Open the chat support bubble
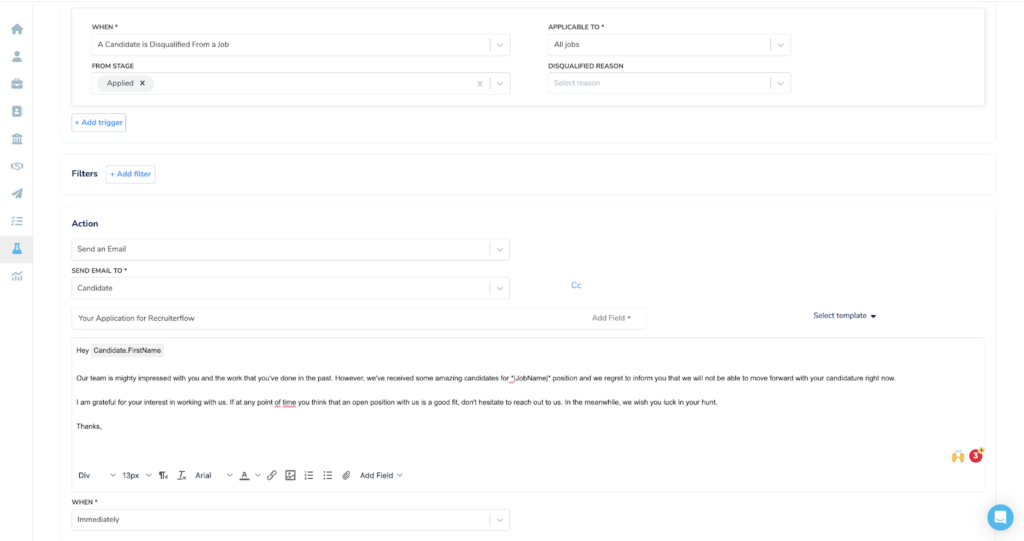1024x541 pixels. 1000,517
